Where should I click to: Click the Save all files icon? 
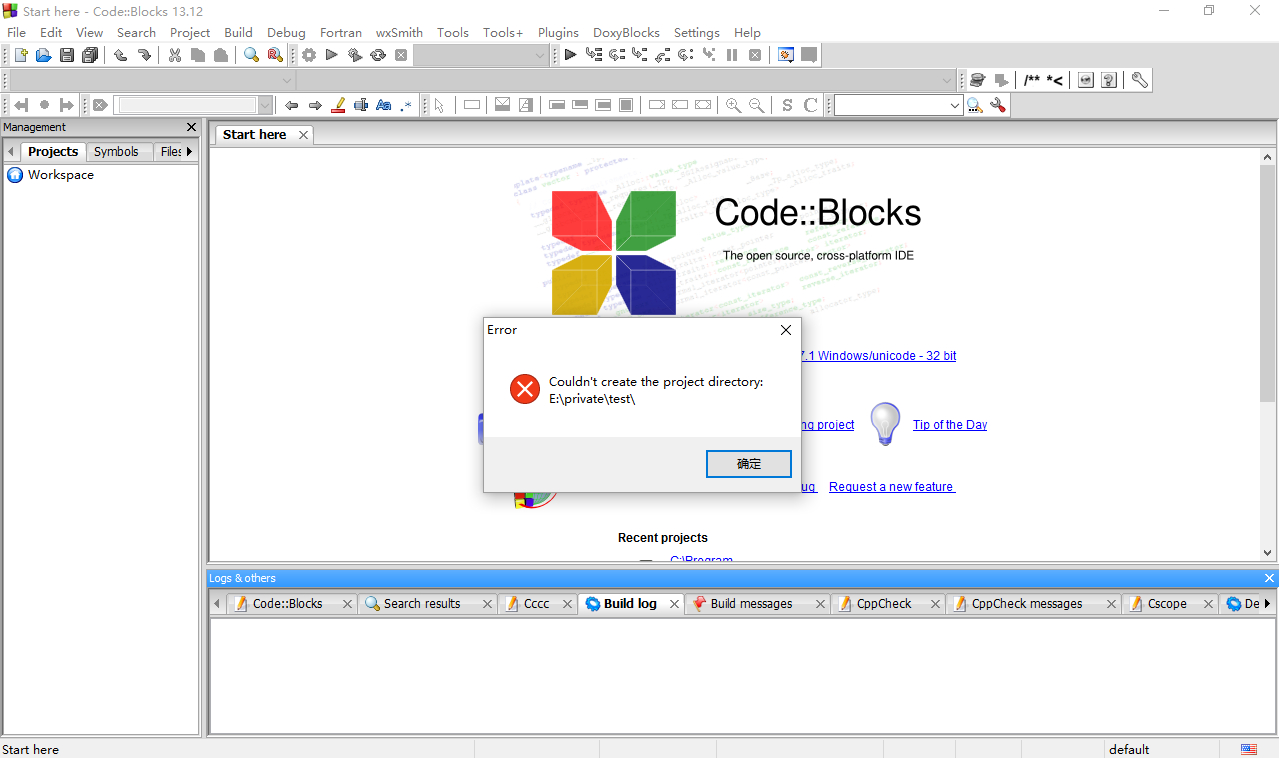pyautogui.click(x=90, y=55)
